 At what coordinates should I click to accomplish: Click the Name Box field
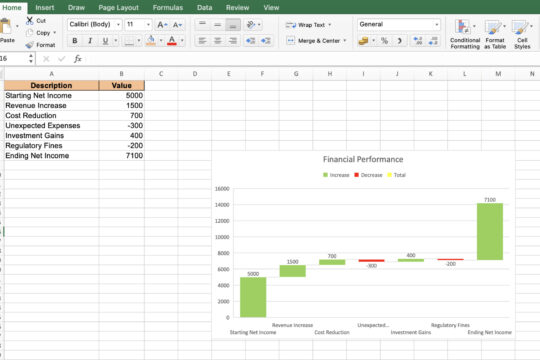pos(13,59)
